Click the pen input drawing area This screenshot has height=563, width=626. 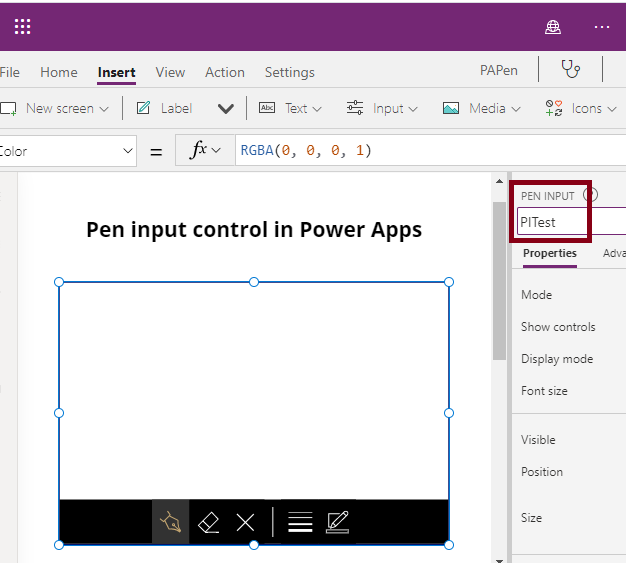tap(254, 391)
